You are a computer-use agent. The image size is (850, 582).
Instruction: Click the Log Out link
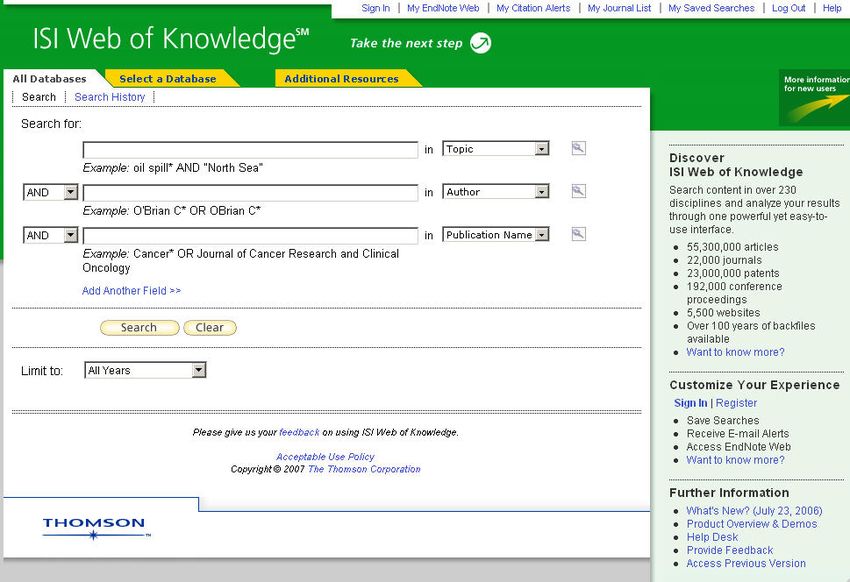789,8
